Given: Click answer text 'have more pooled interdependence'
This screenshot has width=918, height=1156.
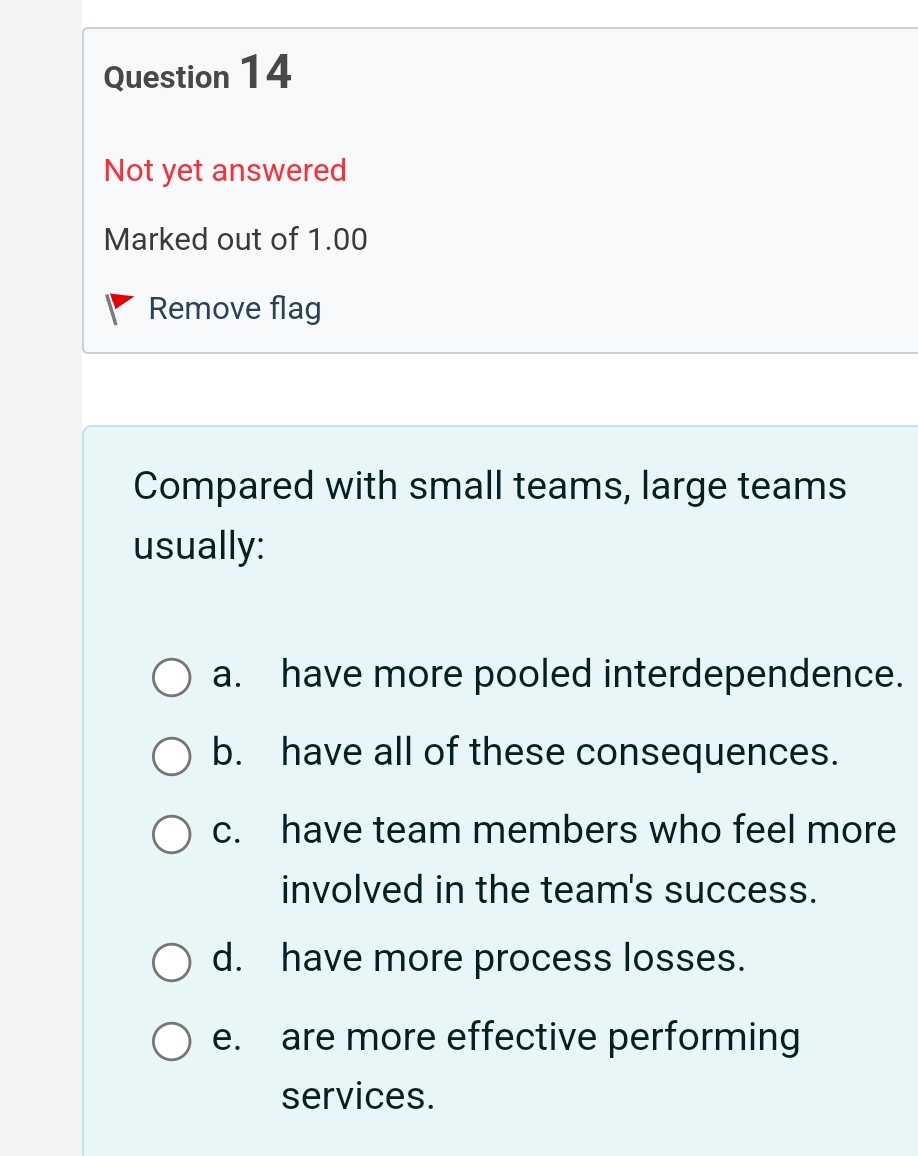Looking at the screenshot, I should tap(592, 674).
